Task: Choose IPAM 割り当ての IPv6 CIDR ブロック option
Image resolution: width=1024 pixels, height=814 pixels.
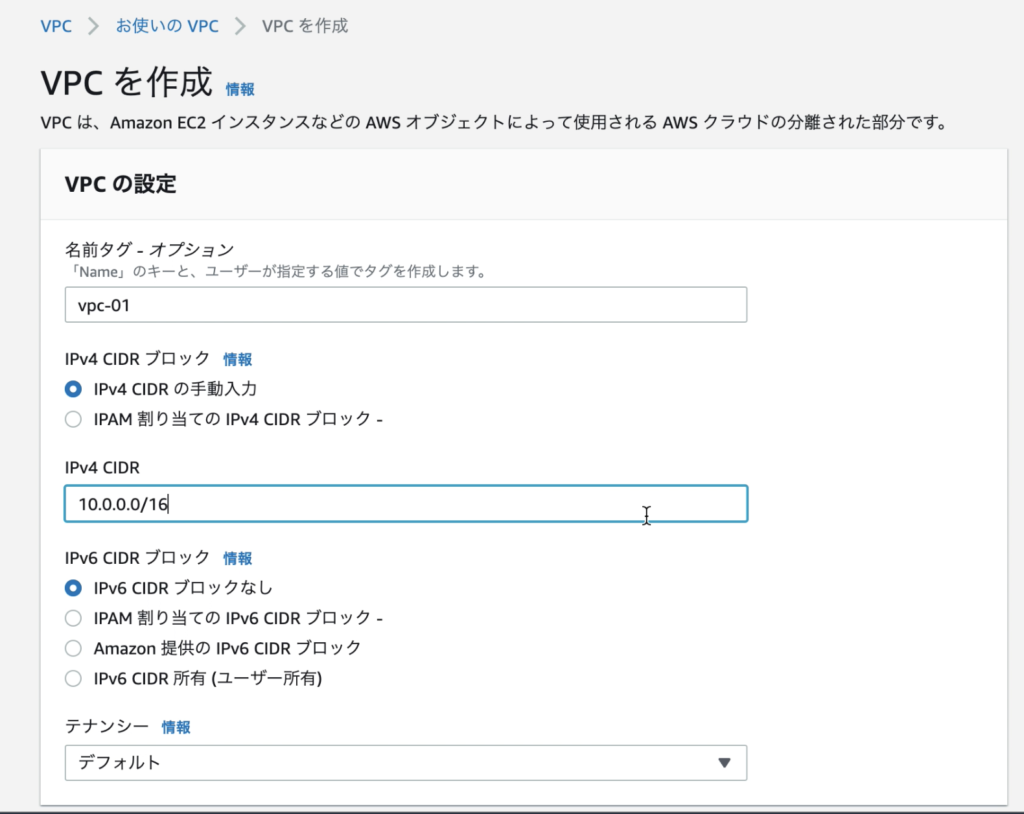Action: pos(73,618)
